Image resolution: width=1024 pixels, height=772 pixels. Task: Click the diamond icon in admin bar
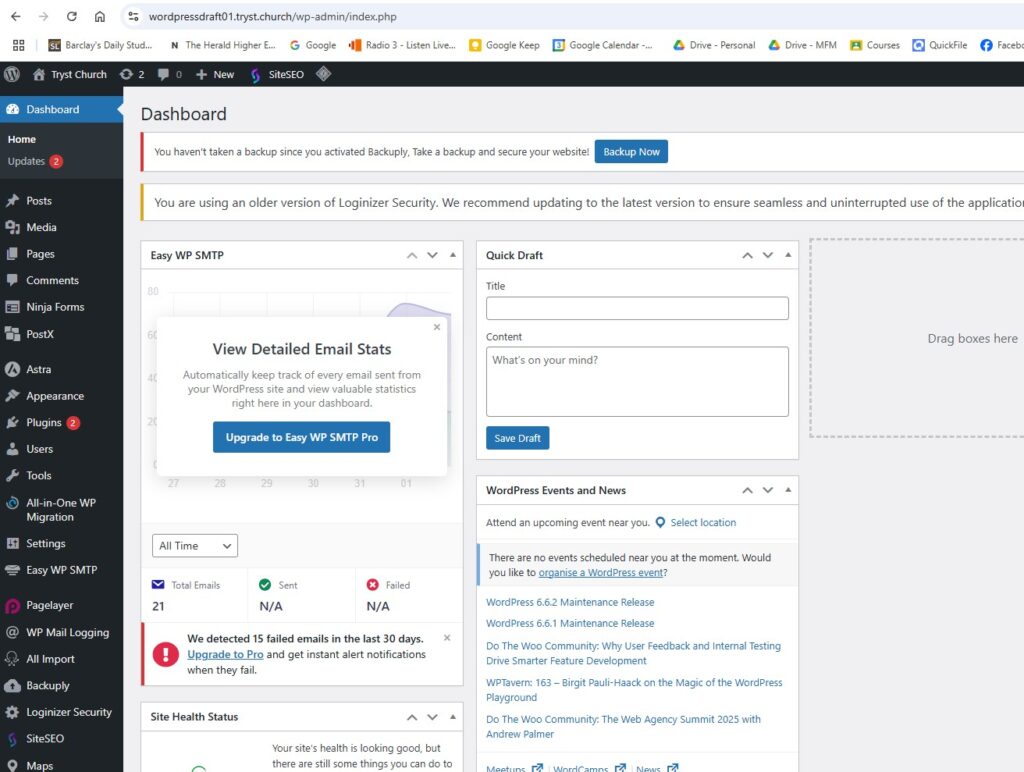[323, 74]
